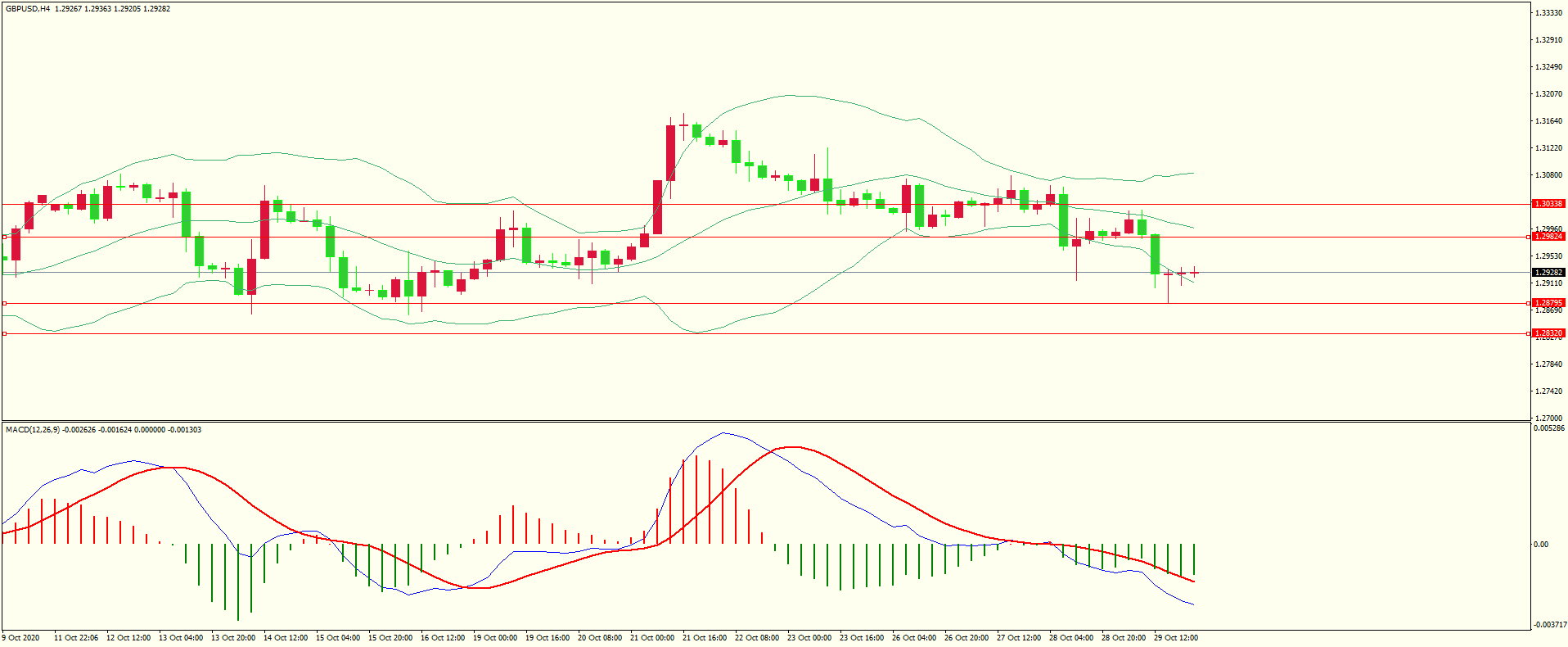Click the 15 Oct 04:00 time label
This screenshot has width=1568, height=647.
coord(338,638)
